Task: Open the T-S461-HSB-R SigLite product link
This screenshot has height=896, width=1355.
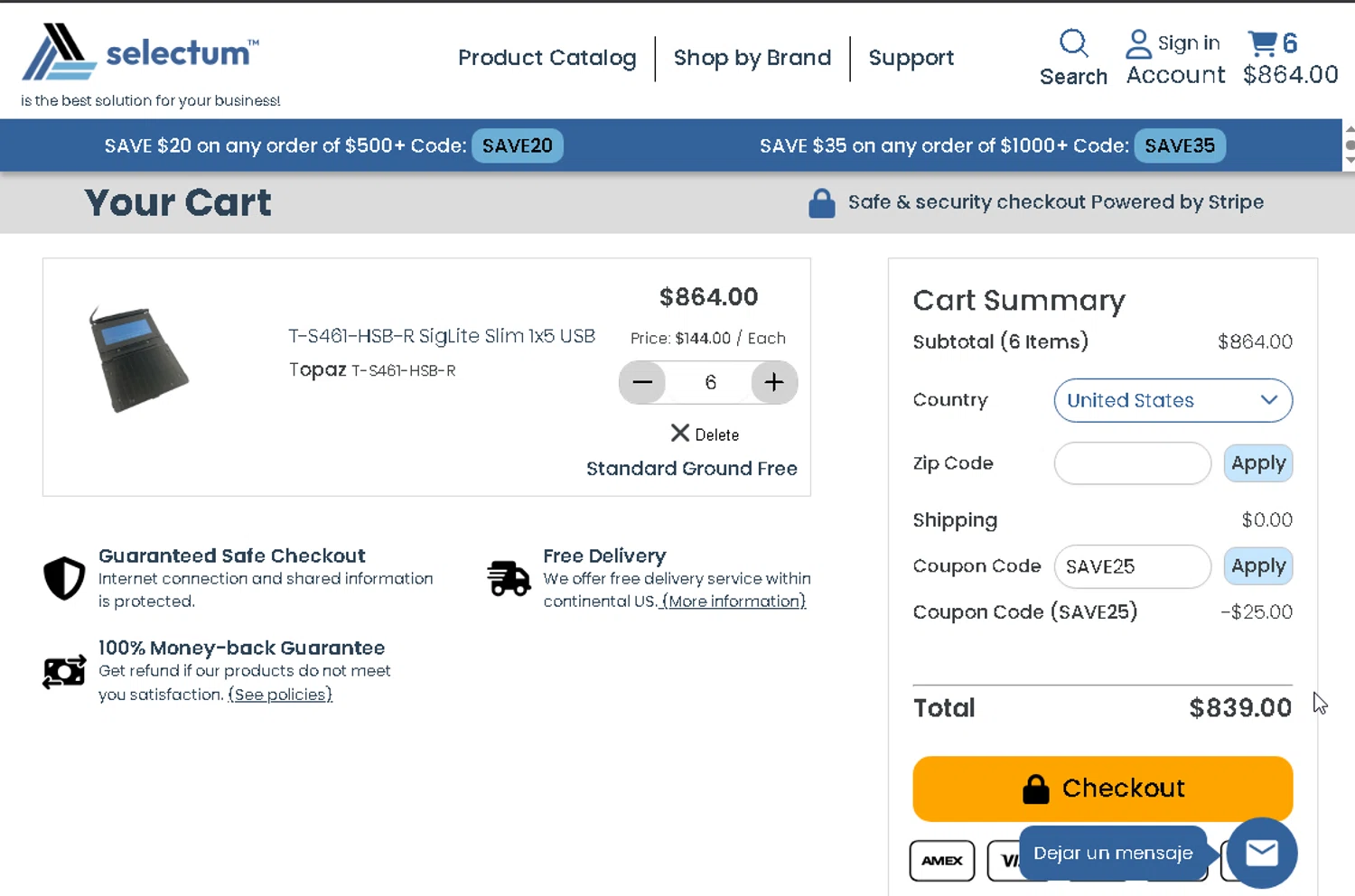Action: coord(441,336)
